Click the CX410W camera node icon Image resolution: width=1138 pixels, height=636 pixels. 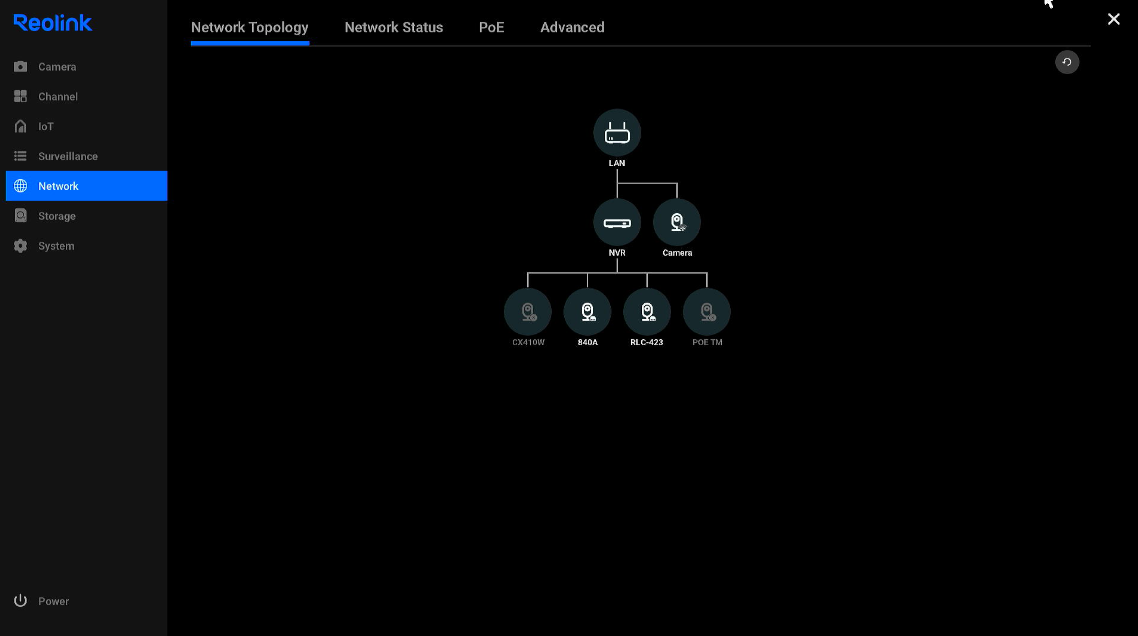pyautogui.click(x=528, y=312)
